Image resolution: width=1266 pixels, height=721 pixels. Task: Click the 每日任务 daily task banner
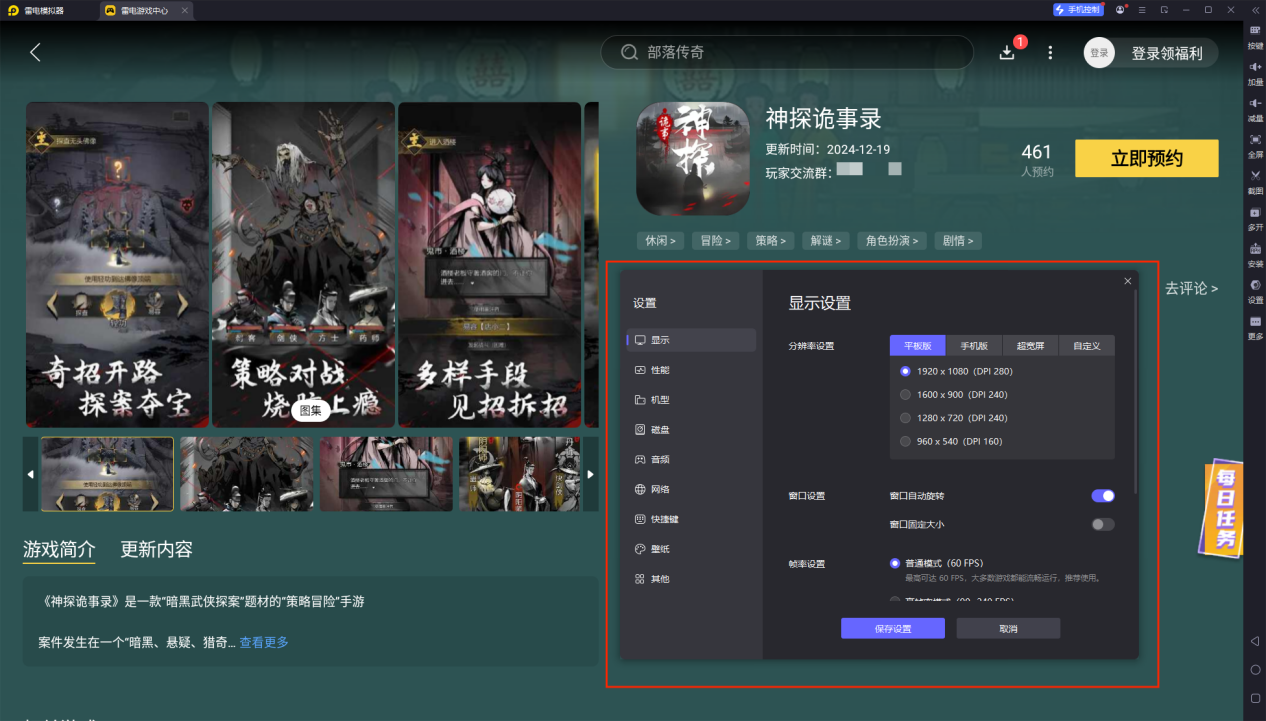tap(1223, 508)
